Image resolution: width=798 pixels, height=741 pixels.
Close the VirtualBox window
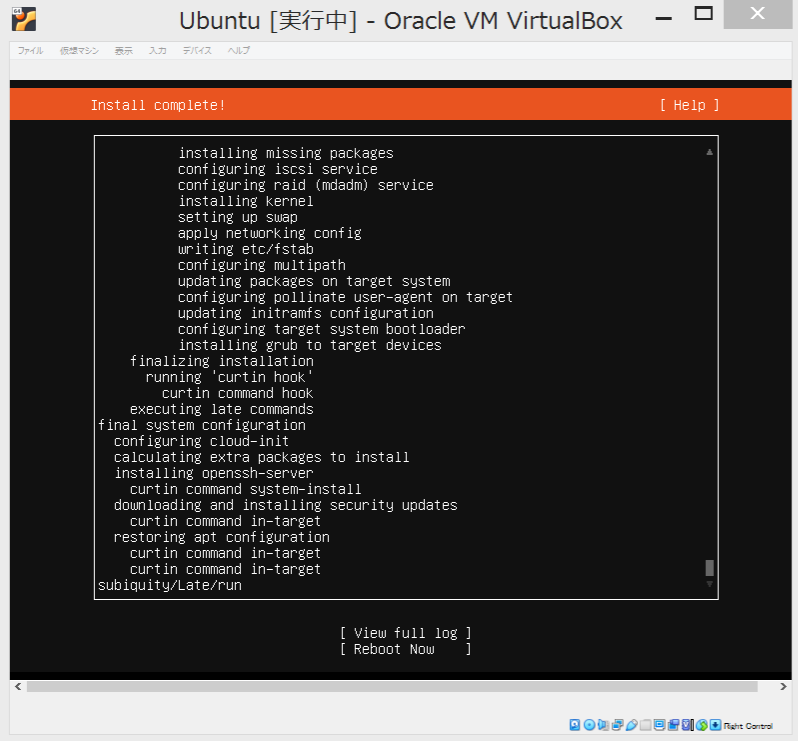coord(757,14)
